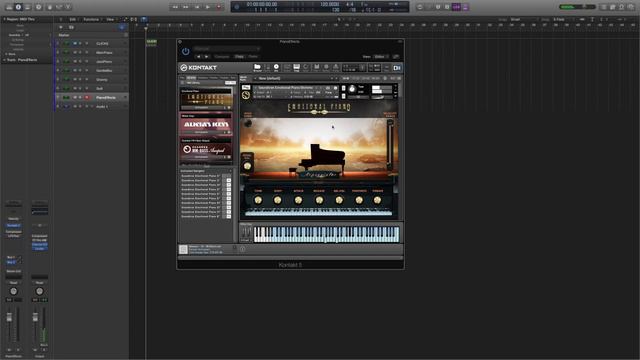Click the Stop transport button
This screenshot has height=360, width=640.
pos(197,7)
